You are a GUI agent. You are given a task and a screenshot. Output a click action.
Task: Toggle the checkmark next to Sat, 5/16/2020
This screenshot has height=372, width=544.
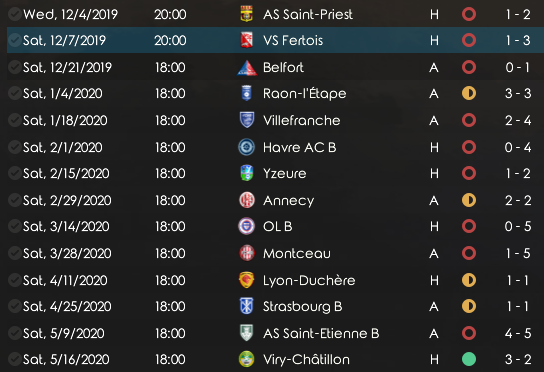tap(15, 359)
